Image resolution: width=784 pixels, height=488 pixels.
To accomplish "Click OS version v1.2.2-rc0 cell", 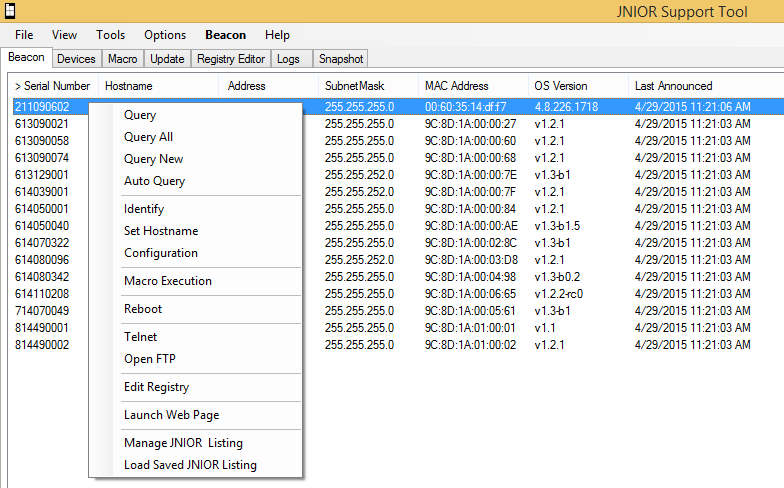I will pyautogui.click(x=558, y=294).
